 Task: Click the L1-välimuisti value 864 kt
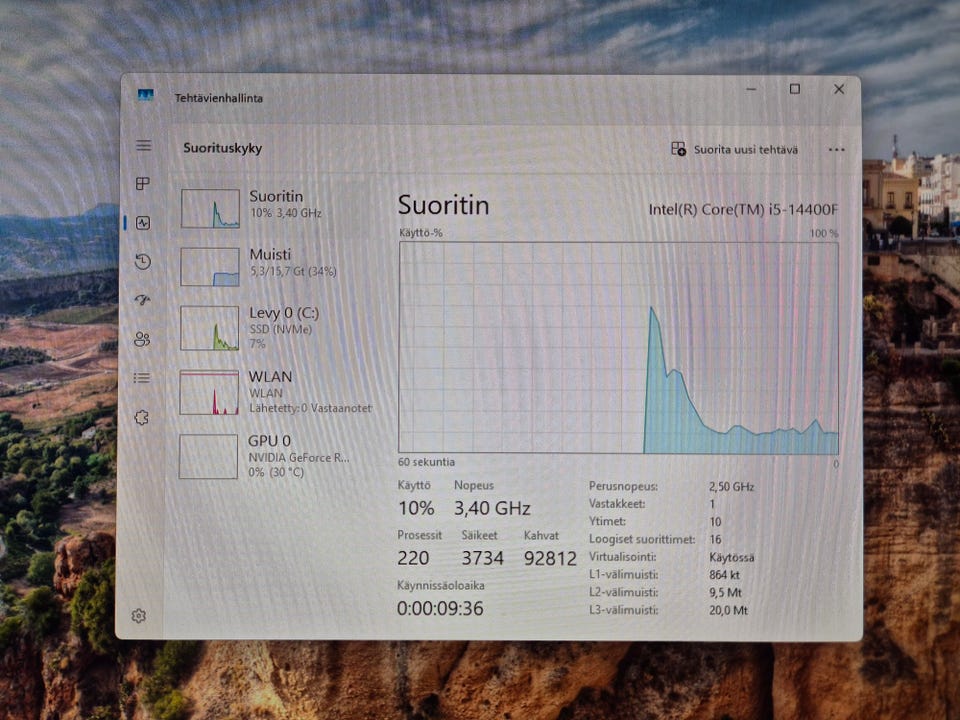coord(724,575)
